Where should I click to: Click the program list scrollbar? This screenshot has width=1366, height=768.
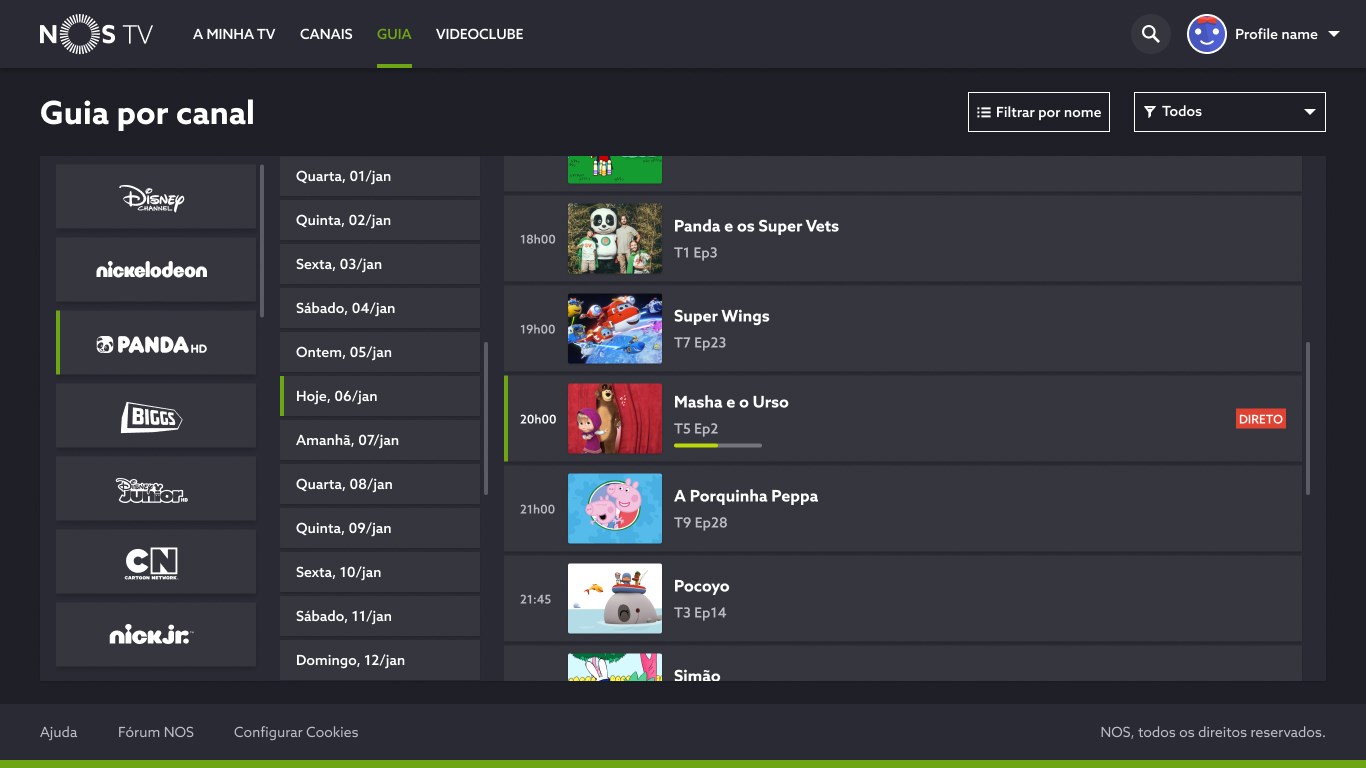[1308, 419]
